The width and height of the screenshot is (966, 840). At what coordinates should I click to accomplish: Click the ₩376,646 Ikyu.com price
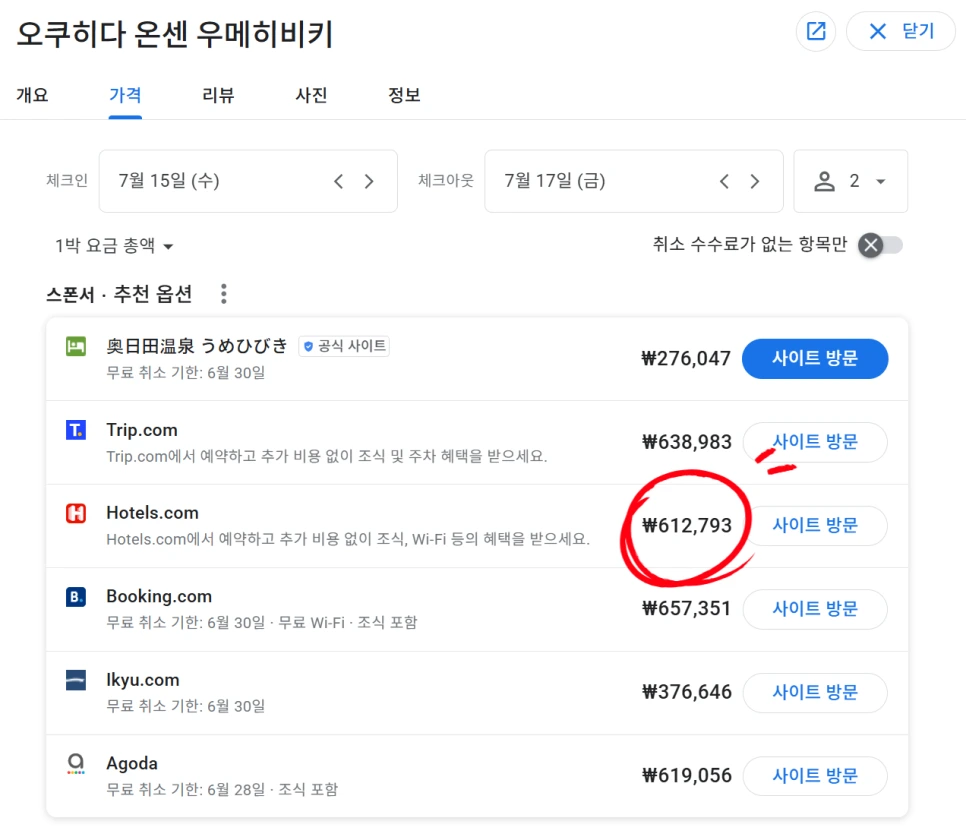pyautogui.click(x=686, y=692)
